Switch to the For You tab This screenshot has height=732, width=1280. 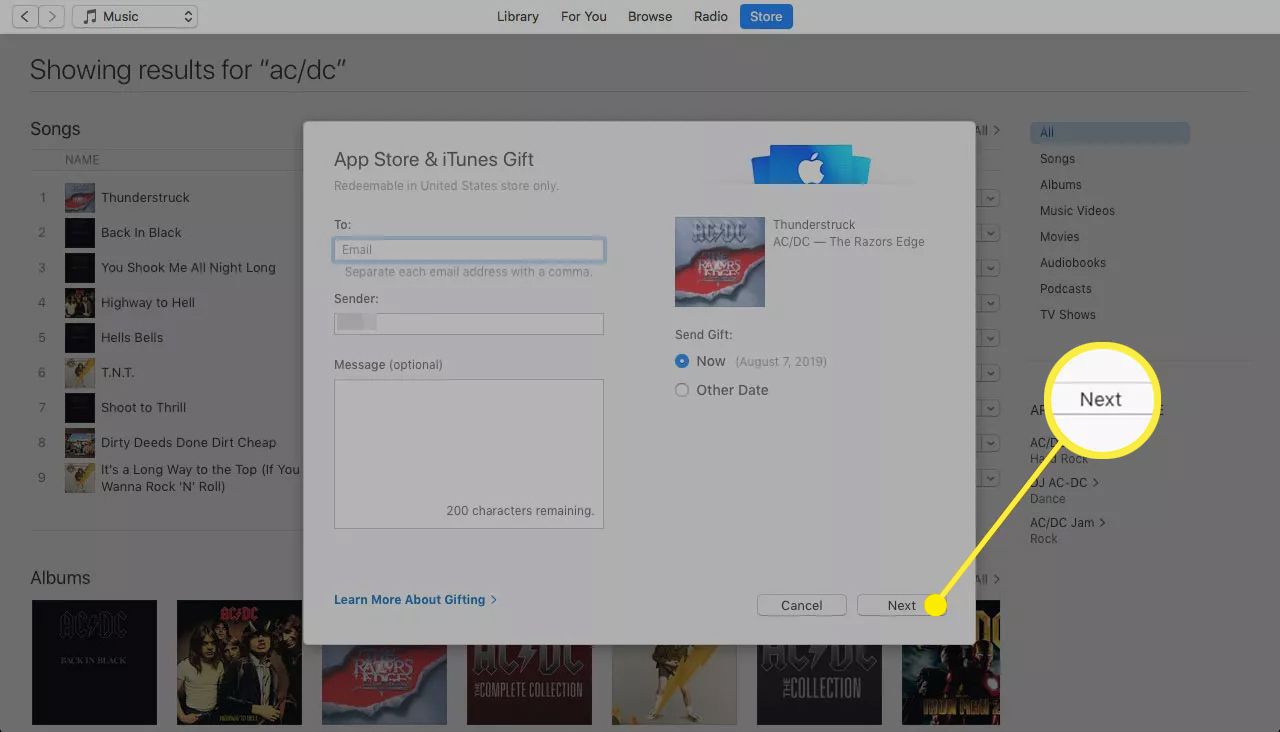[x=583, y=16]
